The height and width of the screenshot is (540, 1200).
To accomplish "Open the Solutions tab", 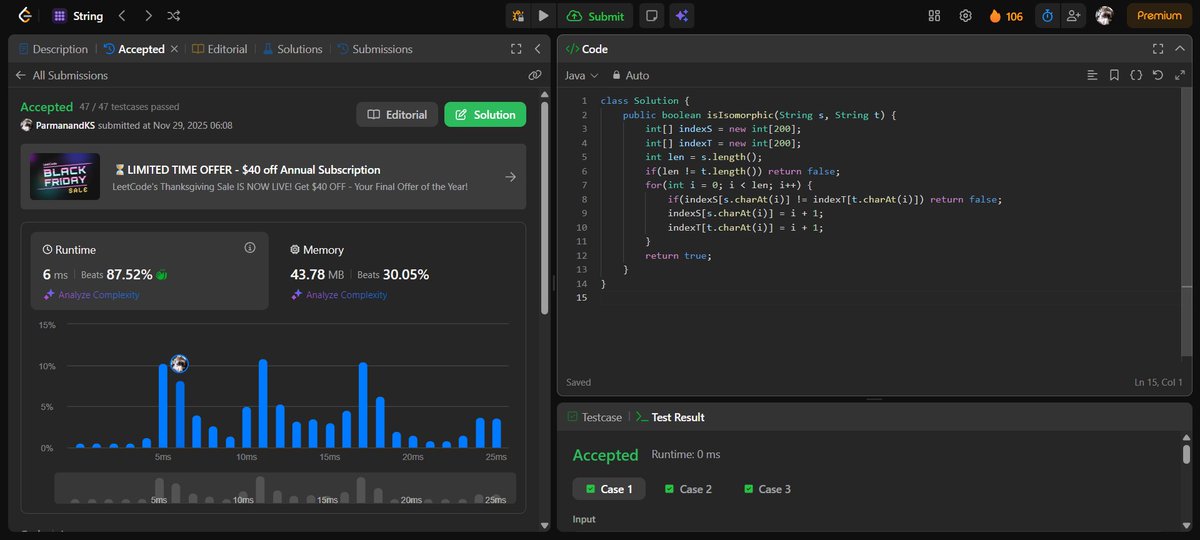I will [292, 49].
